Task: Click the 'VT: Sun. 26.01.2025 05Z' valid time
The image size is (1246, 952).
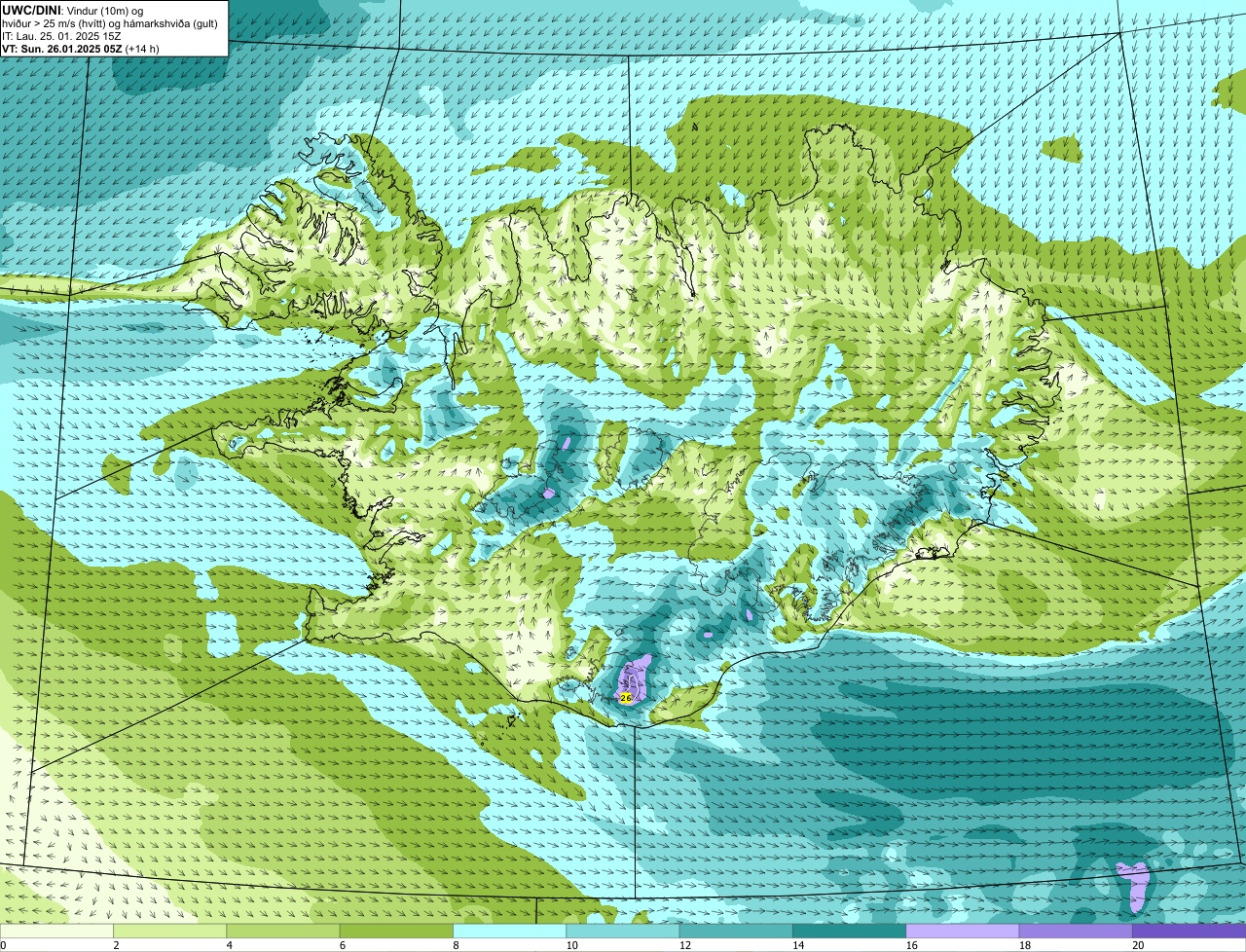Action: pyautogui.click(x=61, y=49)
